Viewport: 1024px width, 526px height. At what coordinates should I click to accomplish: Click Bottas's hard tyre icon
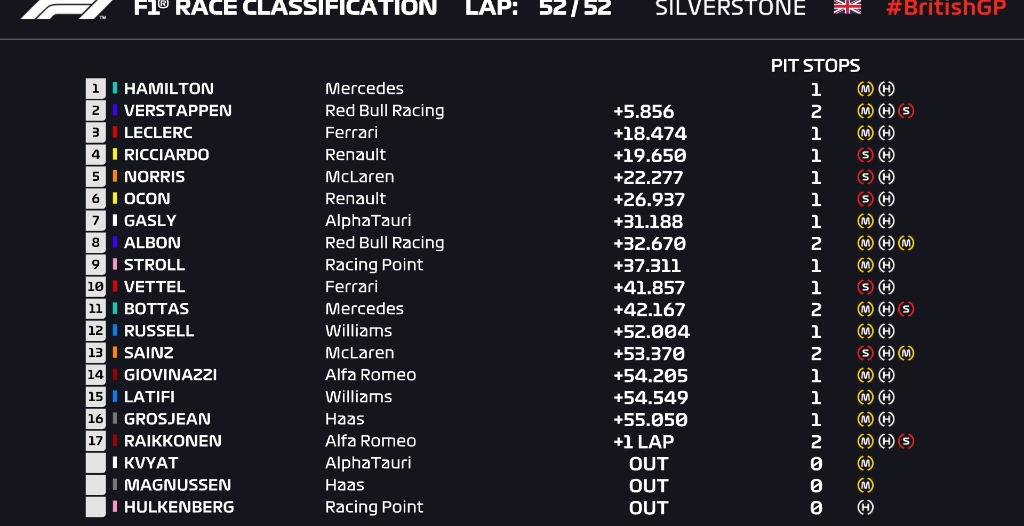pos(886,309)
